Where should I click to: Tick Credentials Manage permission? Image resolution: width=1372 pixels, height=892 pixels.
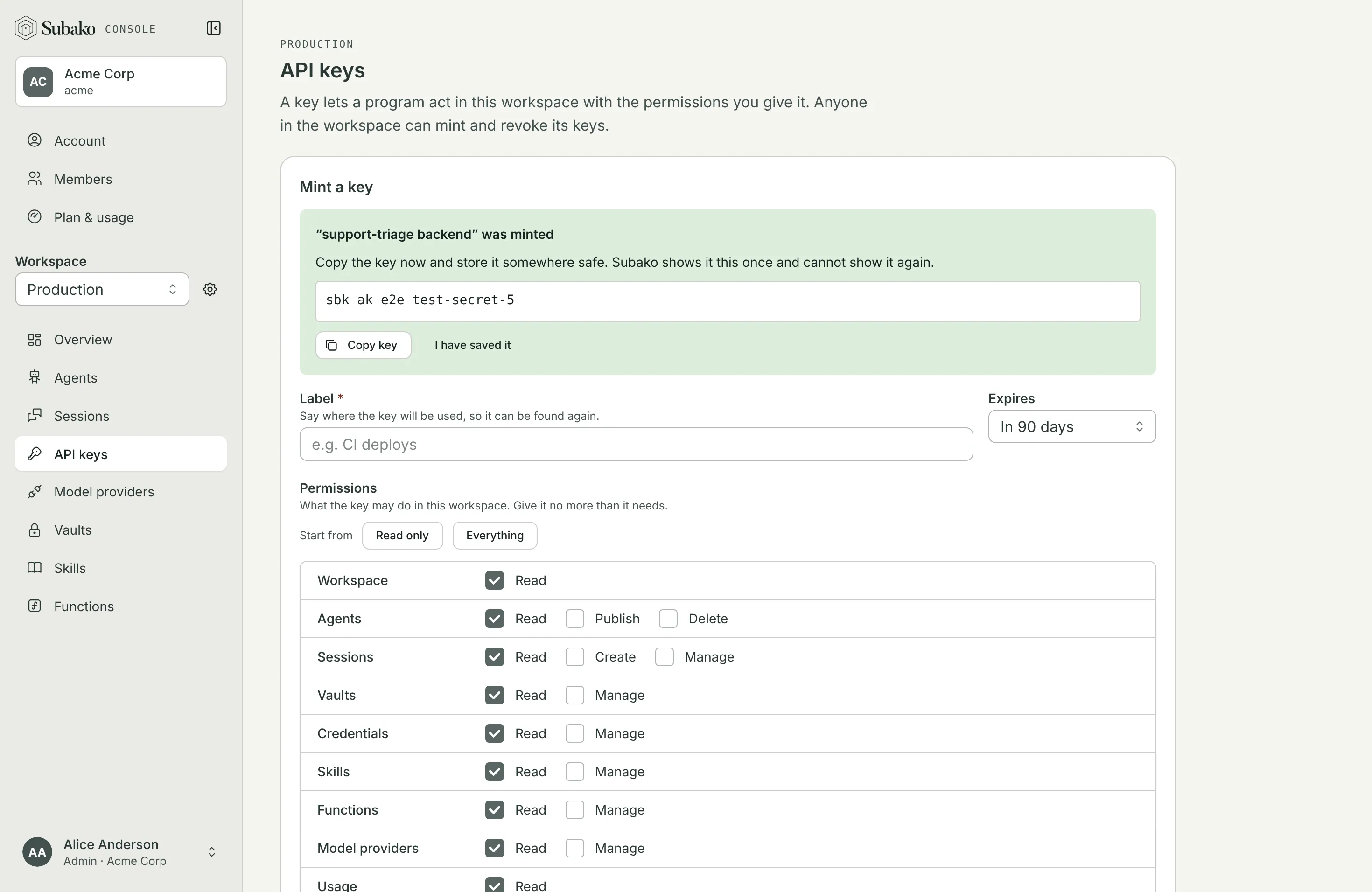pyautogui.click(x=574, y=733)
